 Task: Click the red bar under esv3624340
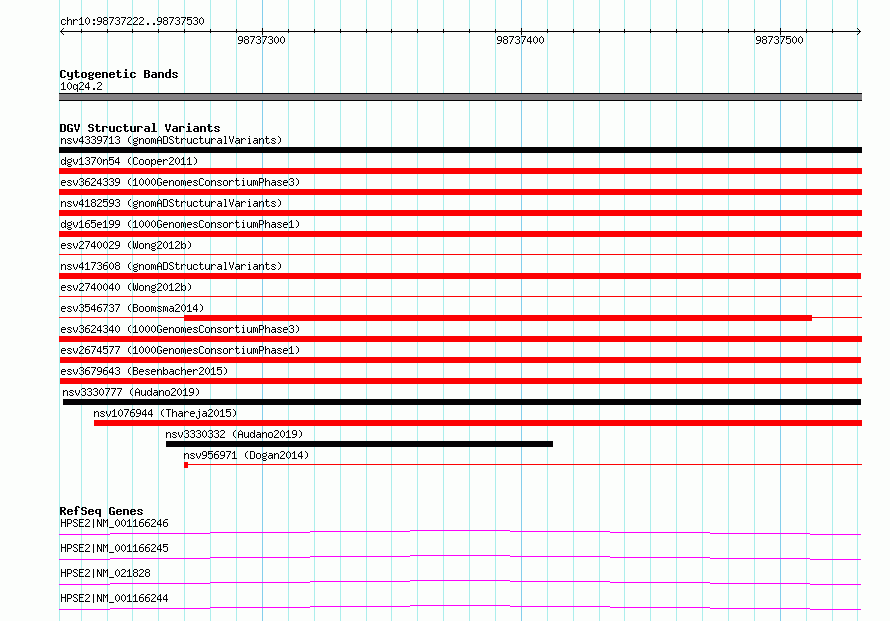tap(460, 339)
